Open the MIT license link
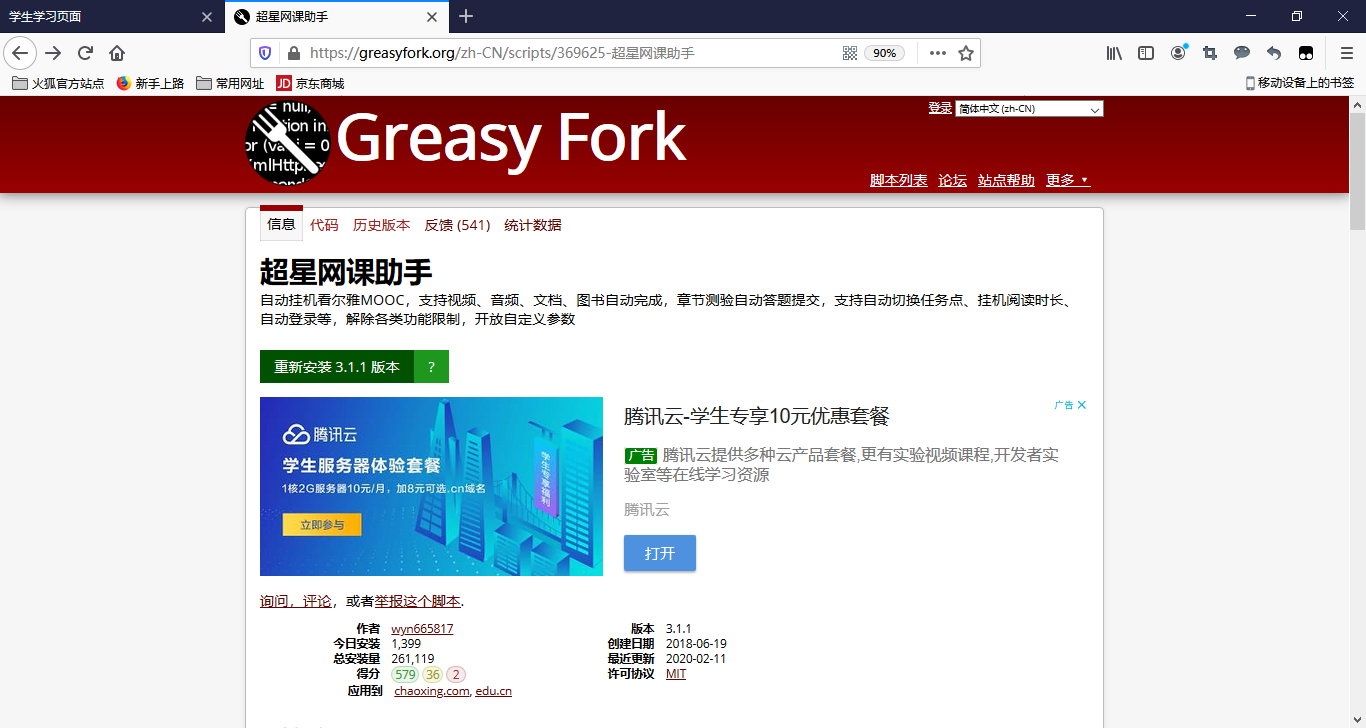Viewport: 1366px width, 728px height. (x=676, y=674)
